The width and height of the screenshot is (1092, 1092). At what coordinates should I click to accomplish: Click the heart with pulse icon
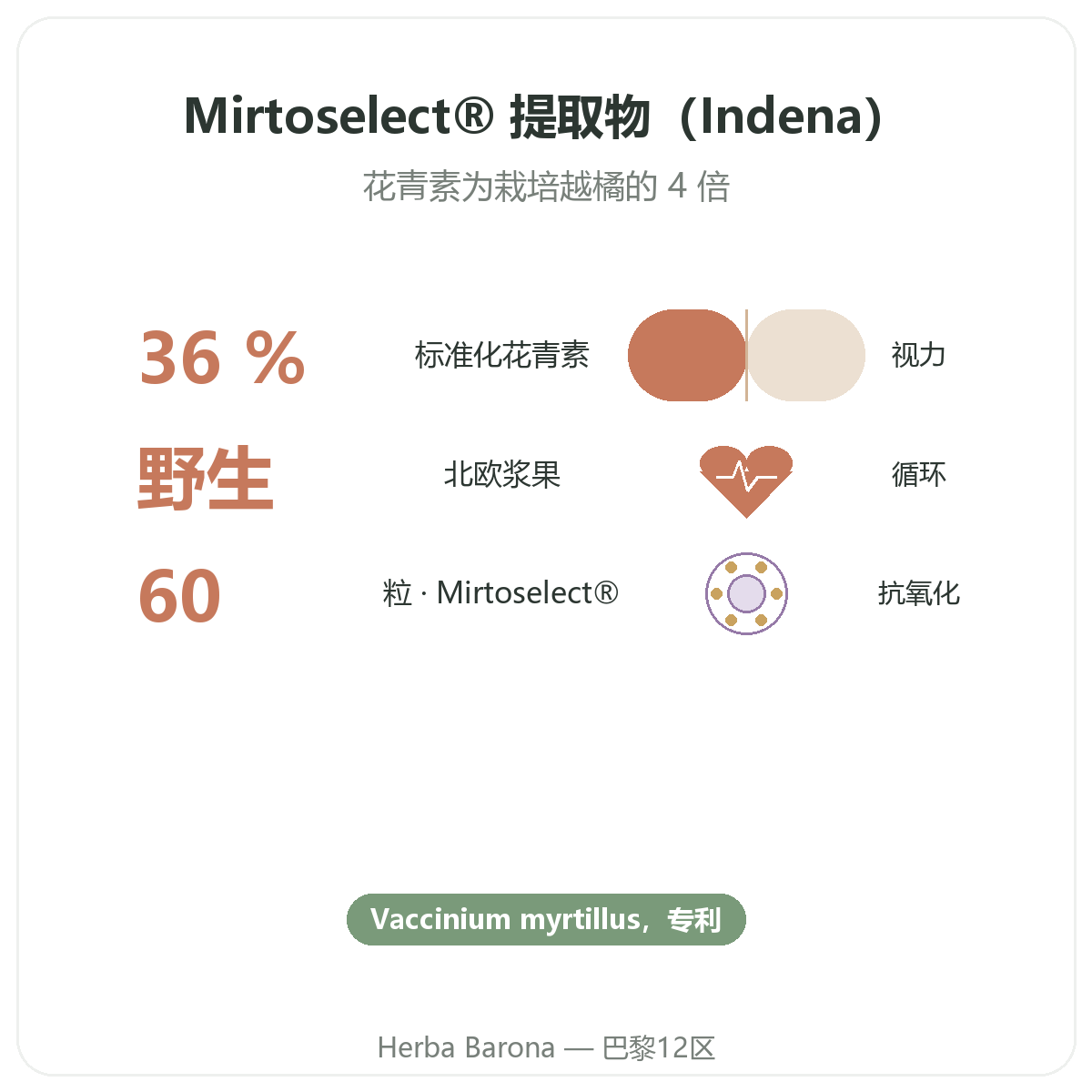pos(746,481)
